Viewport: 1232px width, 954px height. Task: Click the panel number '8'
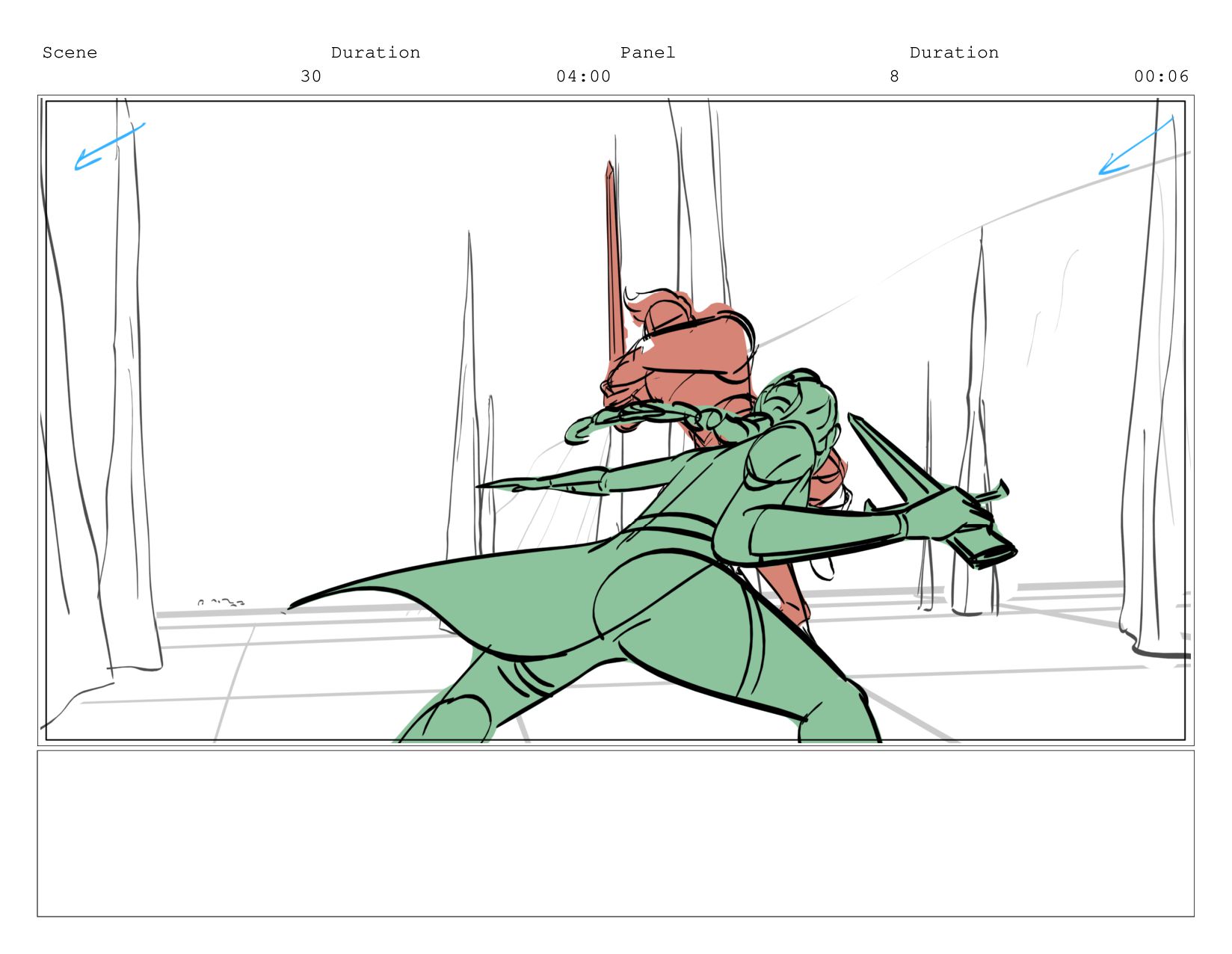tap(894, 76)
